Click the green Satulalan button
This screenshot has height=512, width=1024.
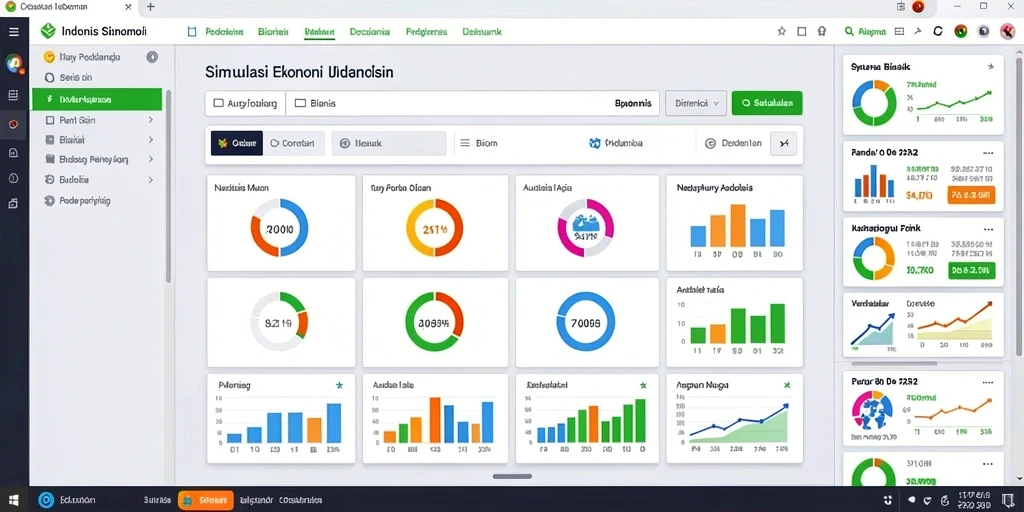coord(767,103)
